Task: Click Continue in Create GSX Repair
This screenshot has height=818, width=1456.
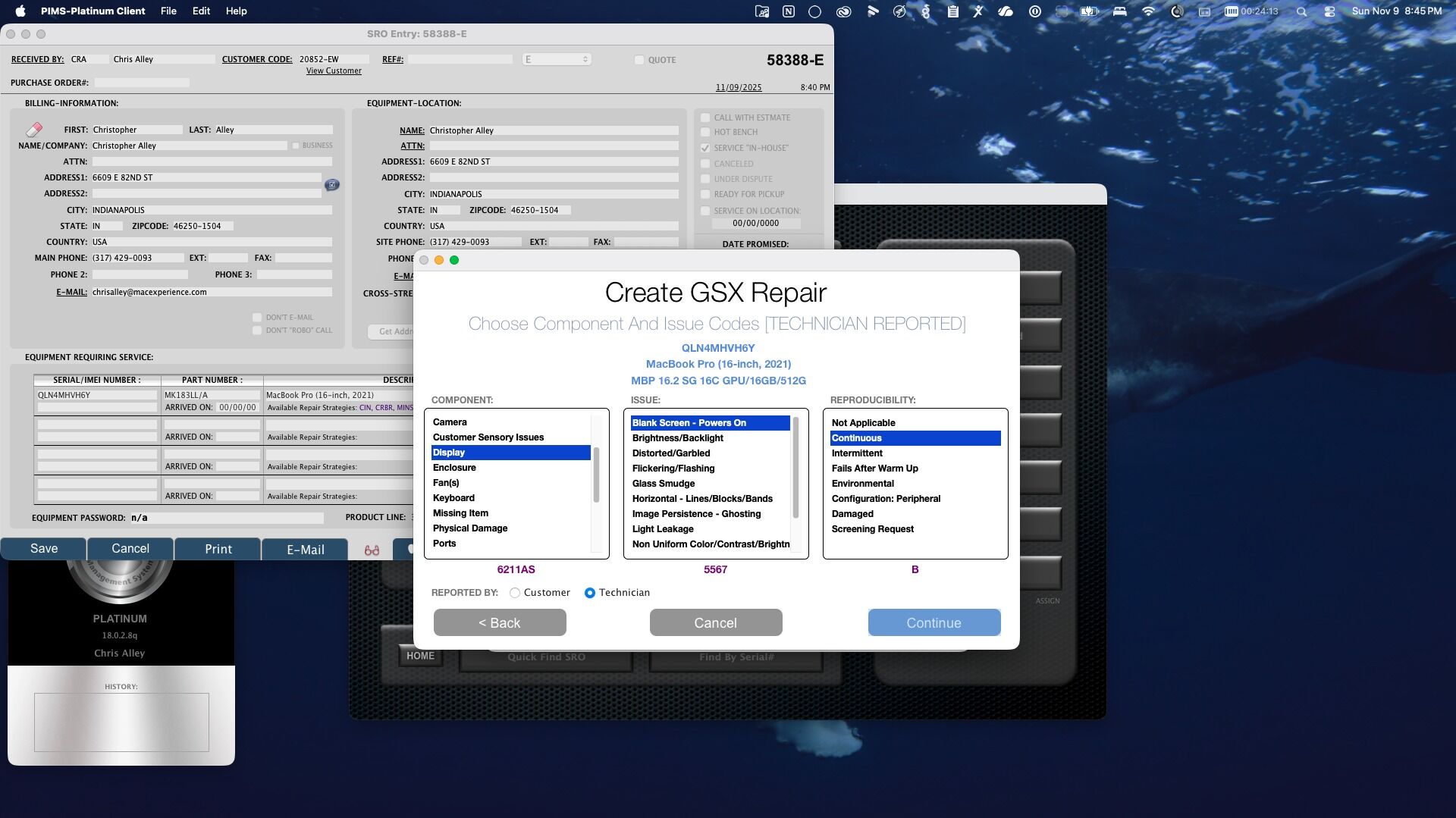Action: [934, 622]
